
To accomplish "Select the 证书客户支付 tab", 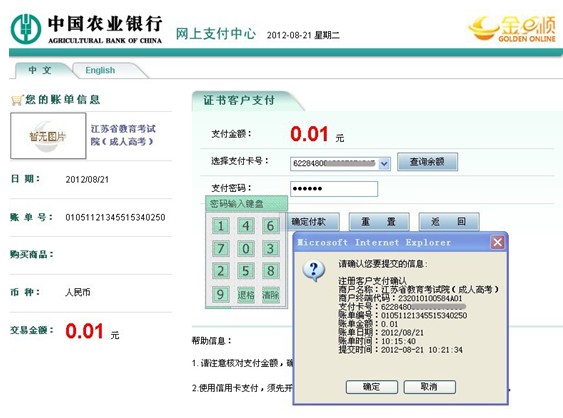I will pyautogui.click(x=239, y=100).
